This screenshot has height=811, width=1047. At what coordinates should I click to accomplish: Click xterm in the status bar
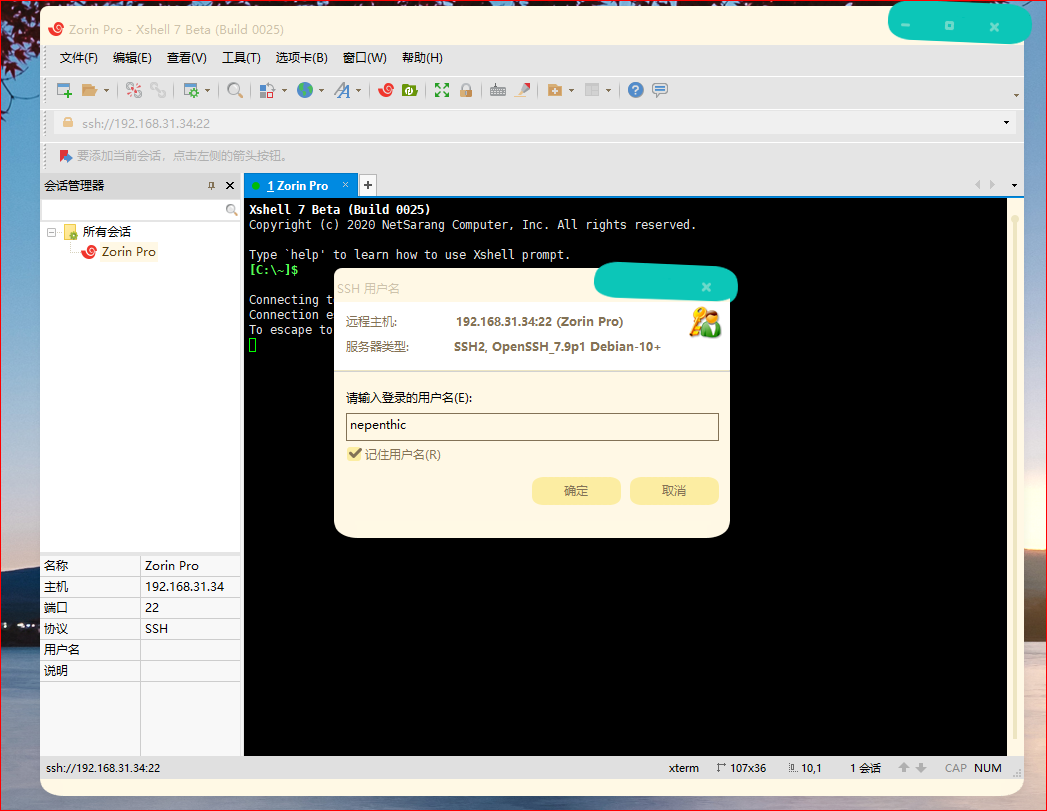(684, 768)
